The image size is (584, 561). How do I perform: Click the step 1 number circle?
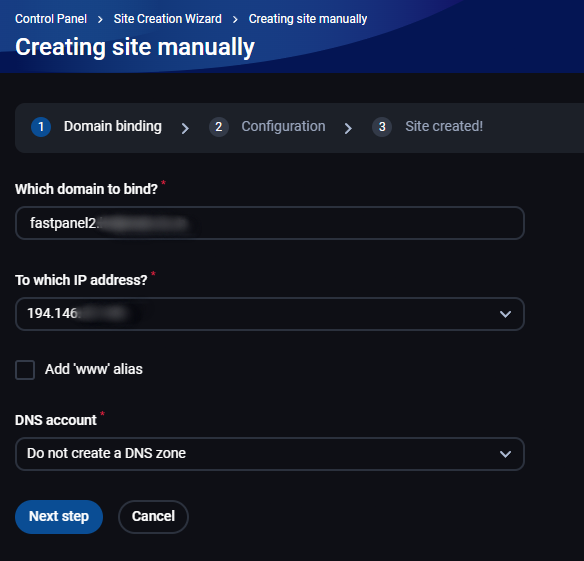click(41, 127)
